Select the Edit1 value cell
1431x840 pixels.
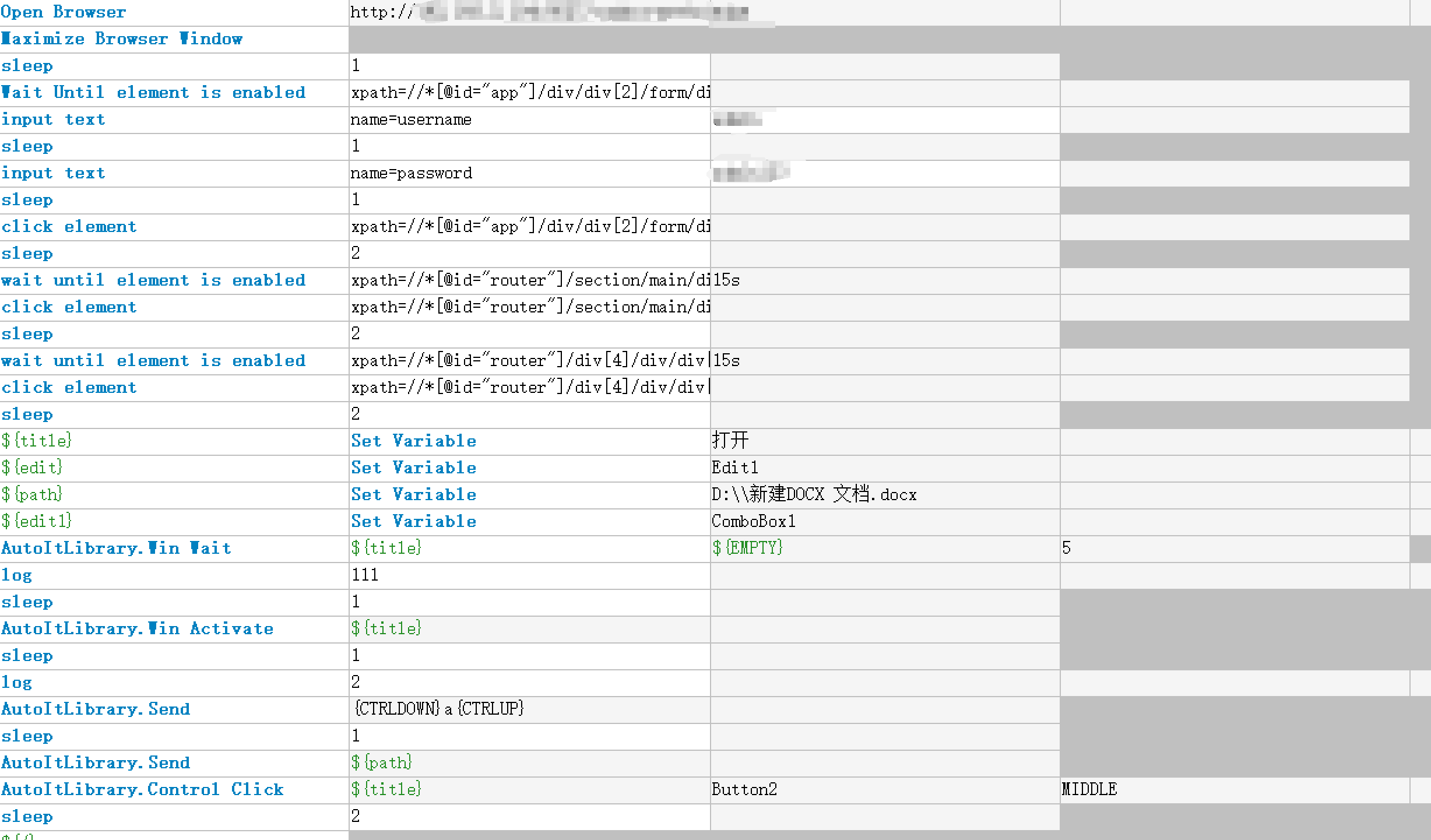point(735,468)
